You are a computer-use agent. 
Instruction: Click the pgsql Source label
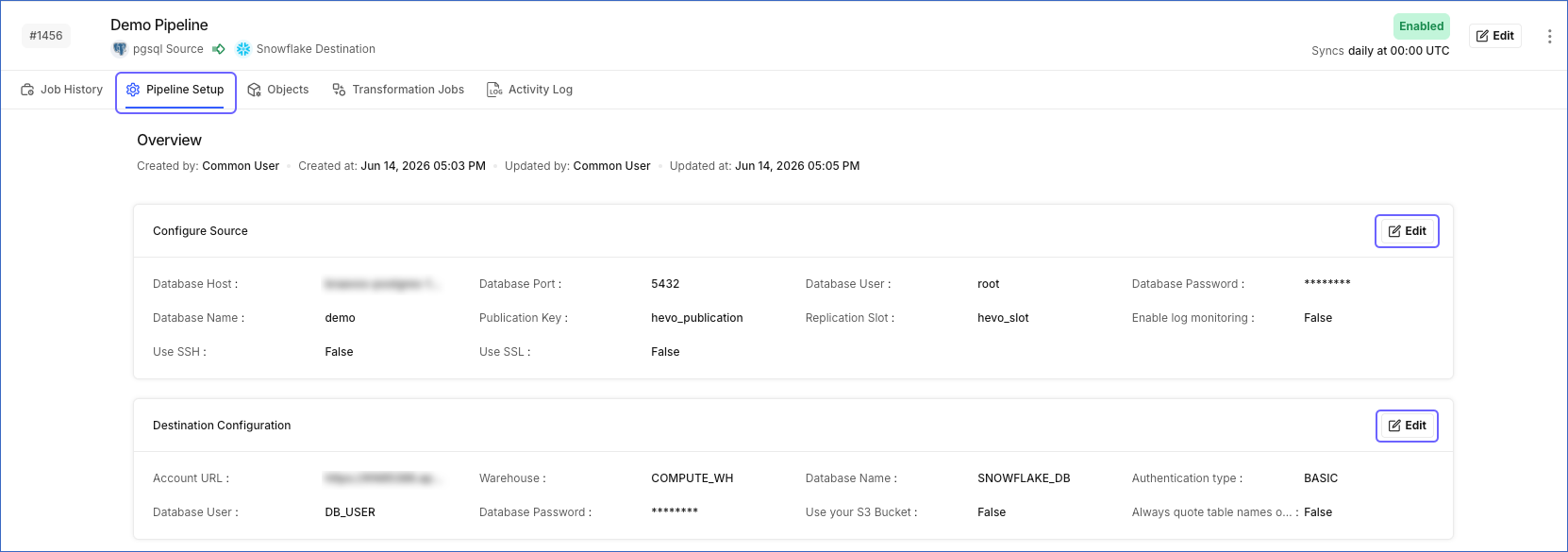168,49
